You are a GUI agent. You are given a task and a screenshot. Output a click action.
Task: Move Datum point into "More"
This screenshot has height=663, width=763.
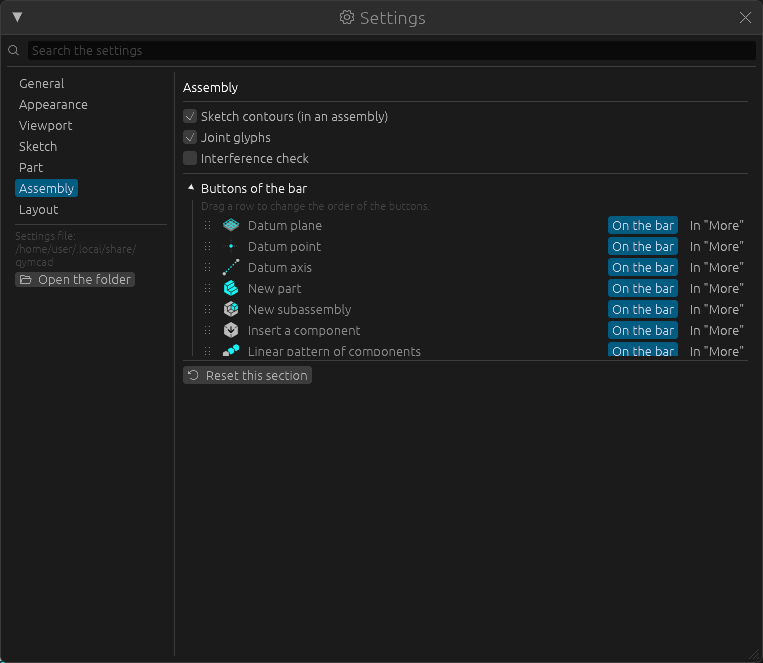click(716, 246)
